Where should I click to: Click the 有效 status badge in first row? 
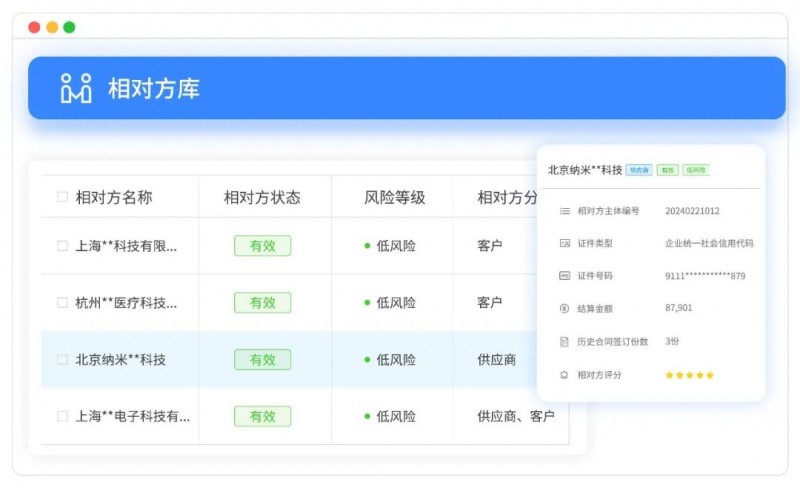tap(262, 246)
